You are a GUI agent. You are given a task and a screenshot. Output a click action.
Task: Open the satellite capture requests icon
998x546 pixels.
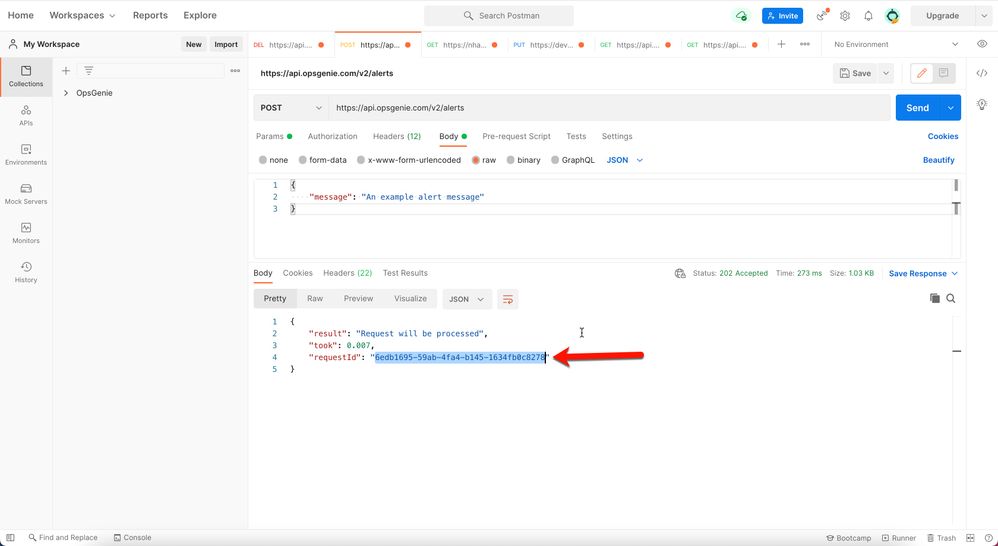click(x=822, y=15)
